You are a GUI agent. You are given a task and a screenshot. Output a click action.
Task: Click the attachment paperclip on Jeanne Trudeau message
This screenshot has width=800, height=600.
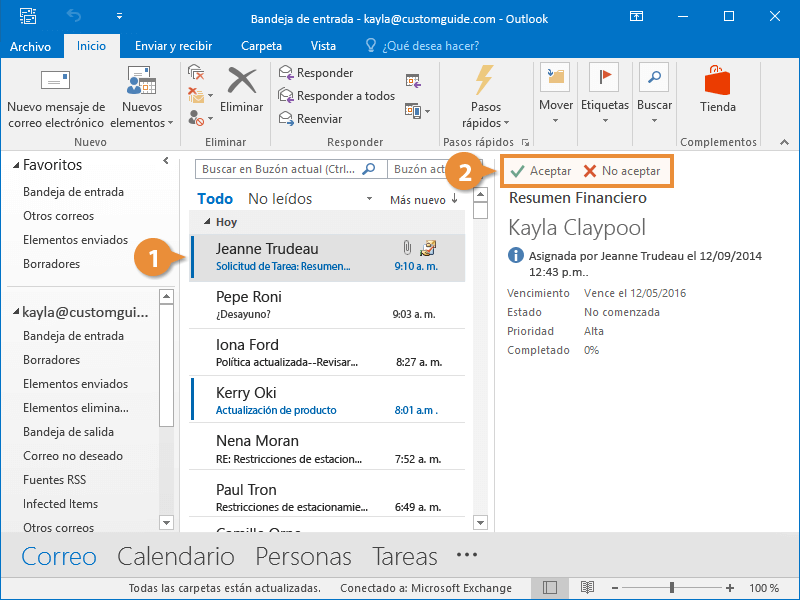(407, 248)
